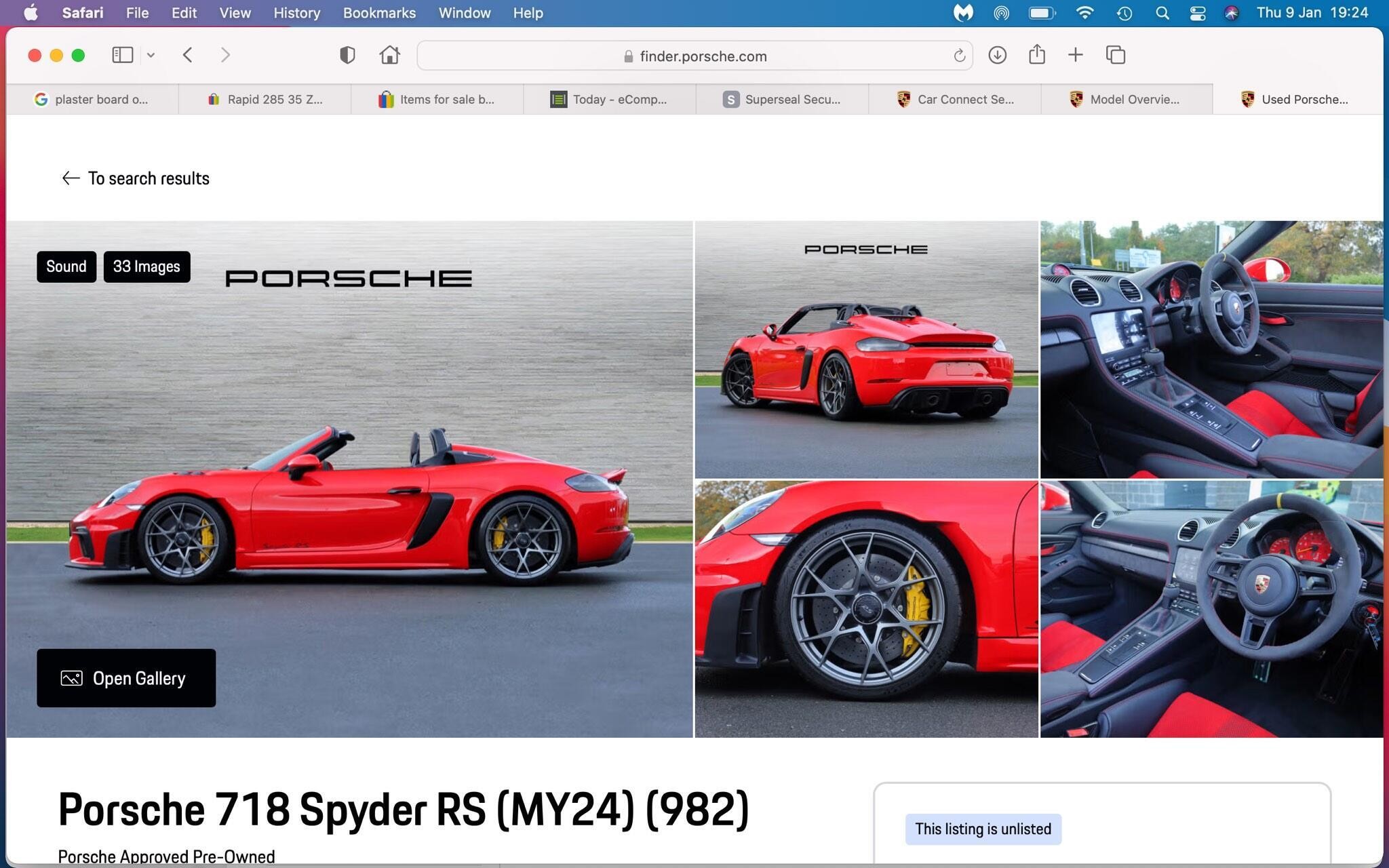The image size is (1389, 868).
Task: Open the History menu
Action: coord(296,13)
